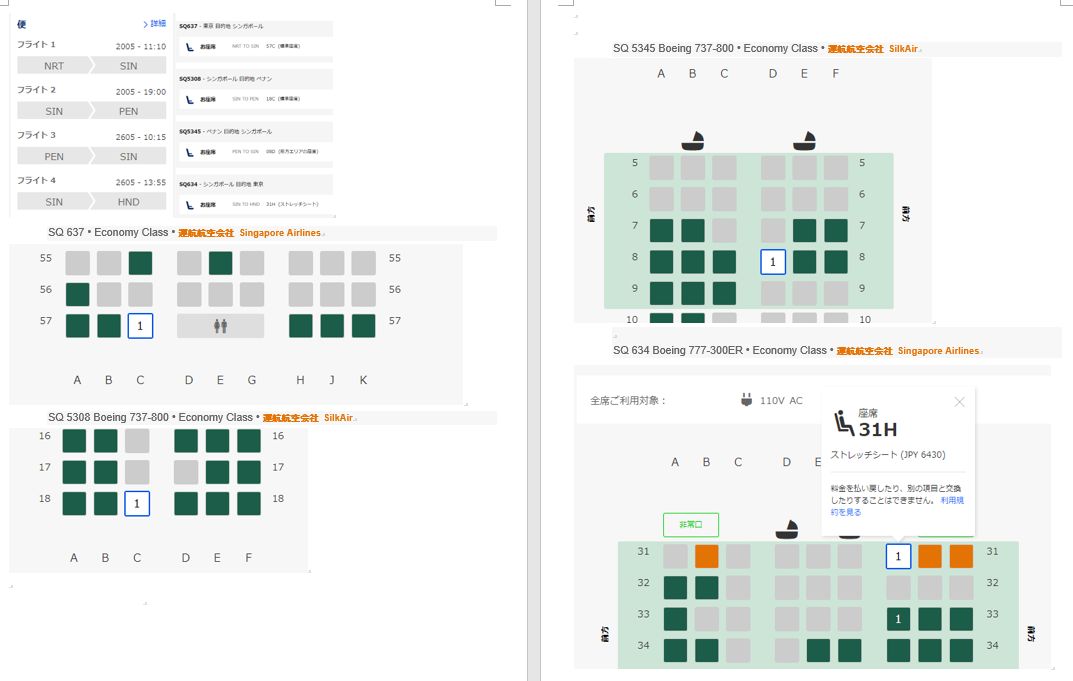This screenshot has height=681, width=1073.
Task: Click the Singapore Airlines link for SQ 637
Action: (x=280, y=233)
